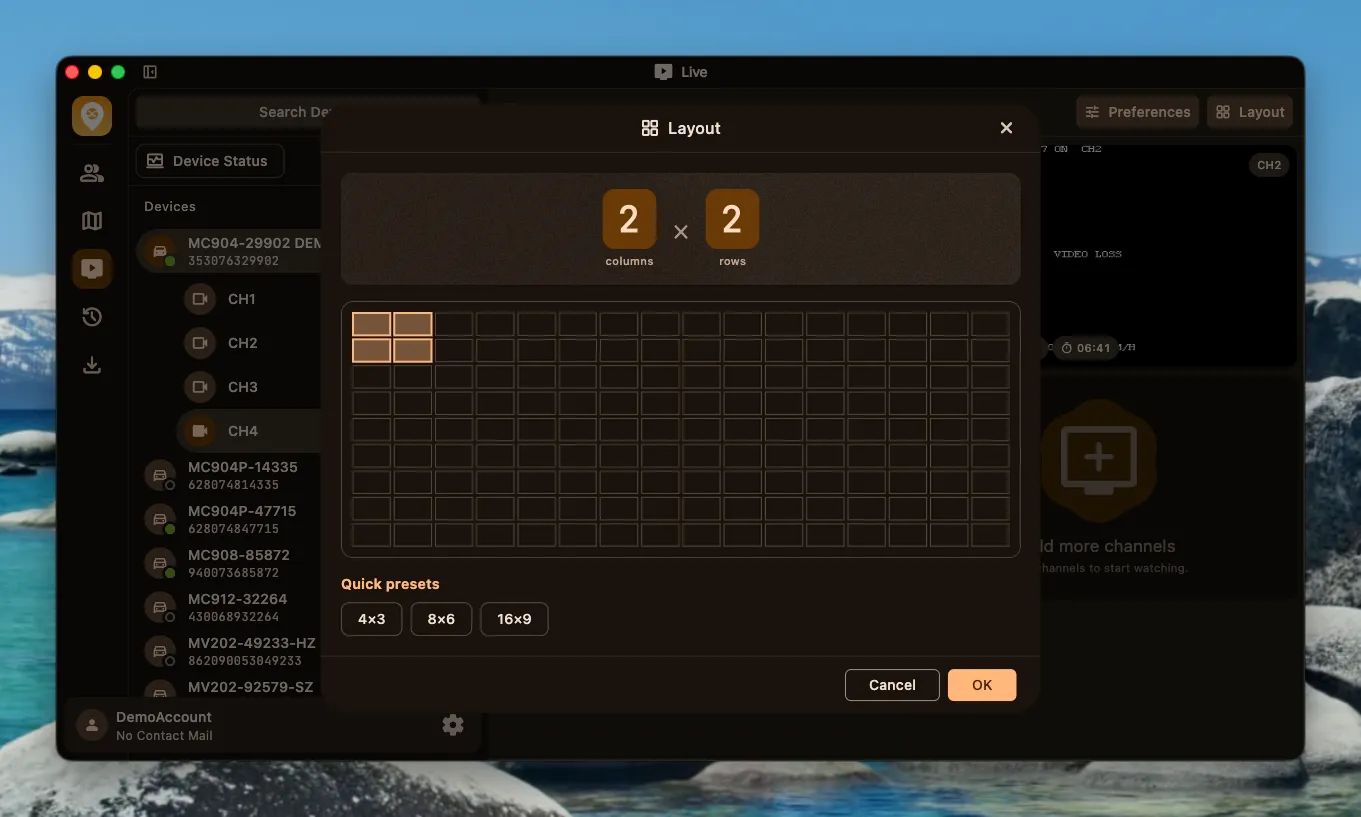
Task: Click the MC904P-47715 vehicle icon
Action: click(160, 519)
